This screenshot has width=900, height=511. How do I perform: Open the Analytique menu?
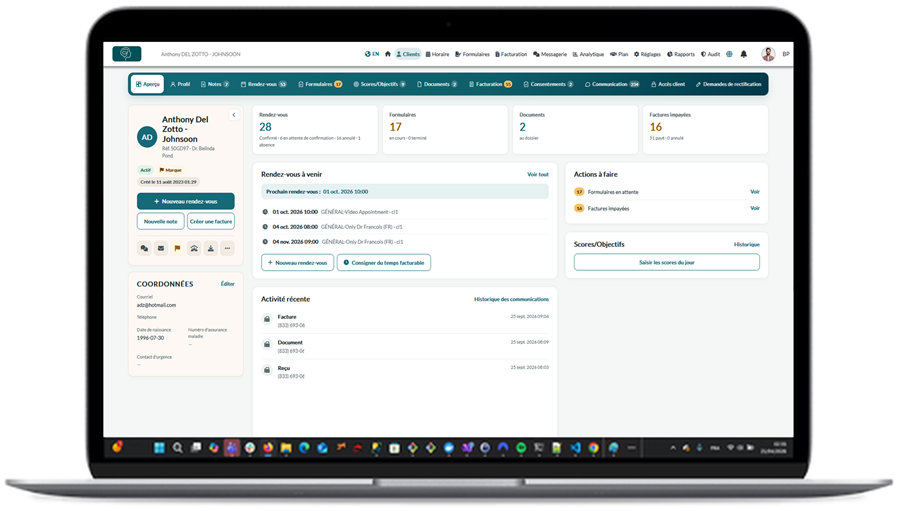588,54
